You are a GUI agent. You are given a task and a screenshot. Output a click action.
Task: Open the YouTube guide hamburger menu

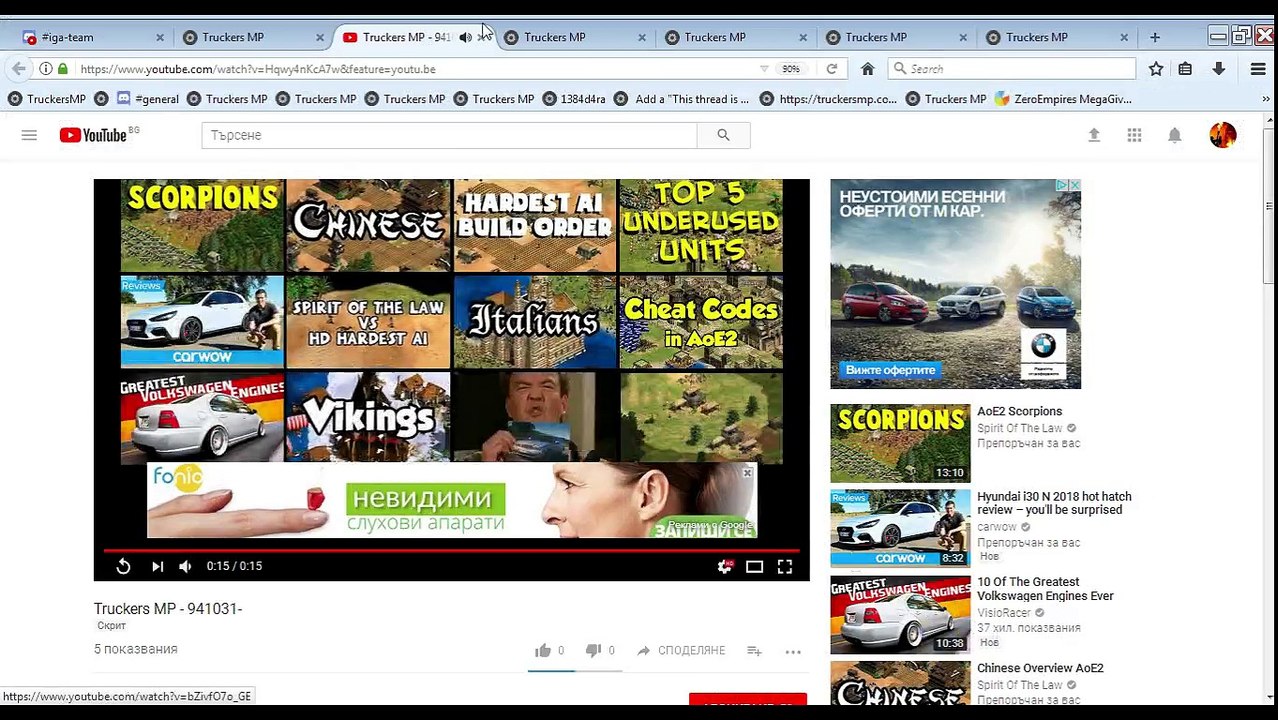pyautogui.click(x=29, y=135)
